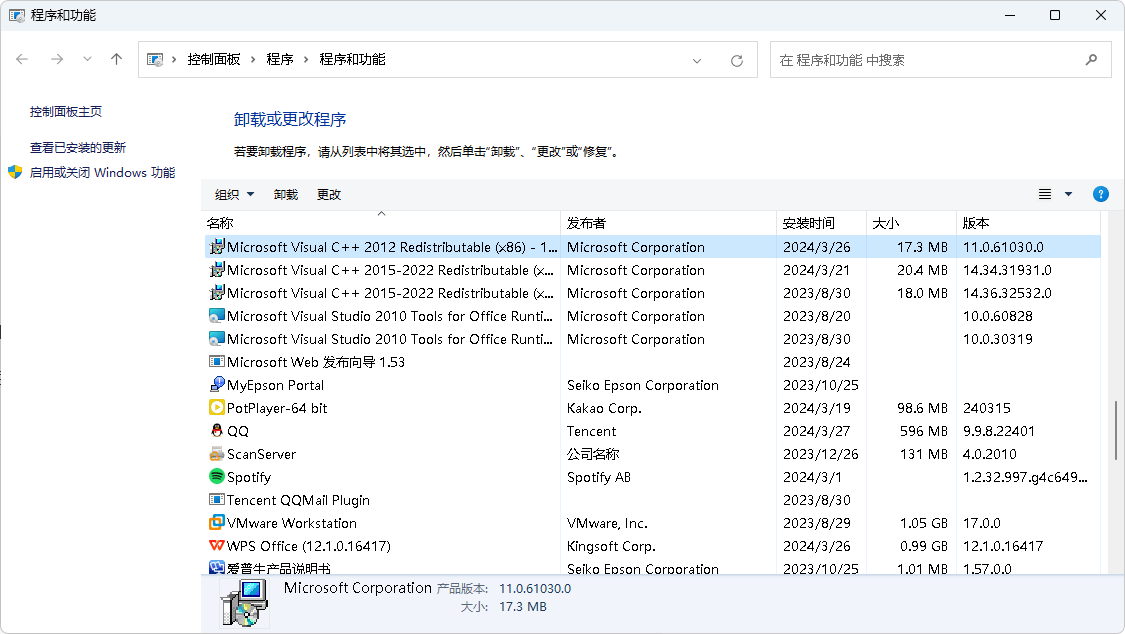Click the Visual C++ 2012 Redistributable icon
The image size is (1125, 634).
pos(217,247)
